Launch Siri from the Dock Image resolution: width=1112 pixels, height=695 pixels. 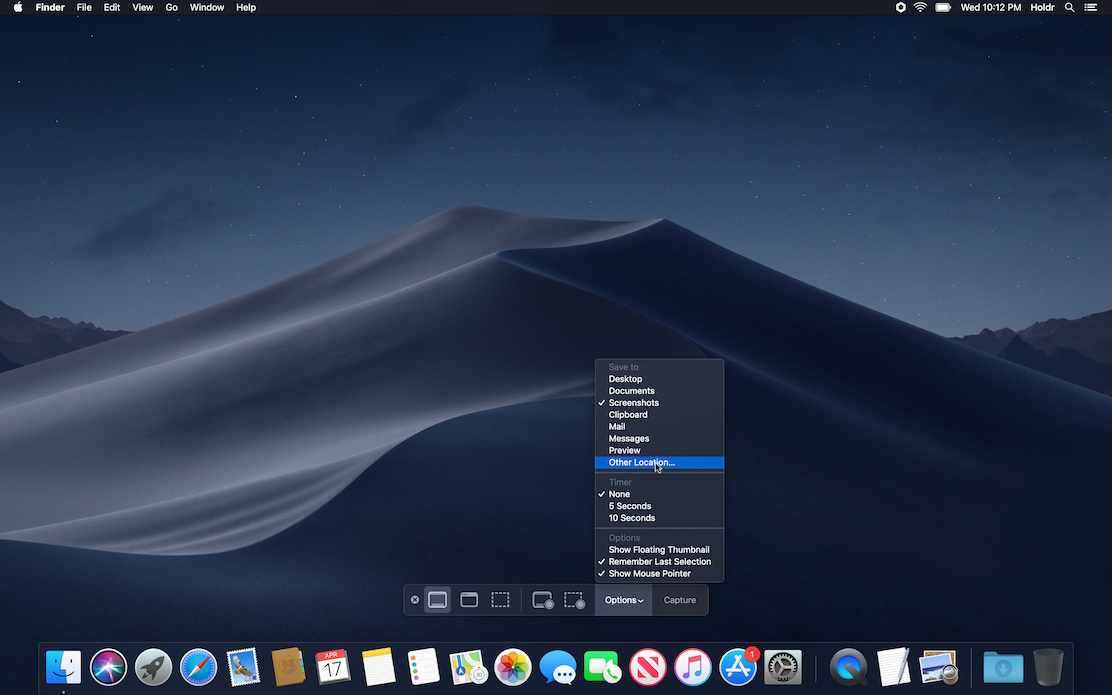pyautogui.click(x=109, y=667)
